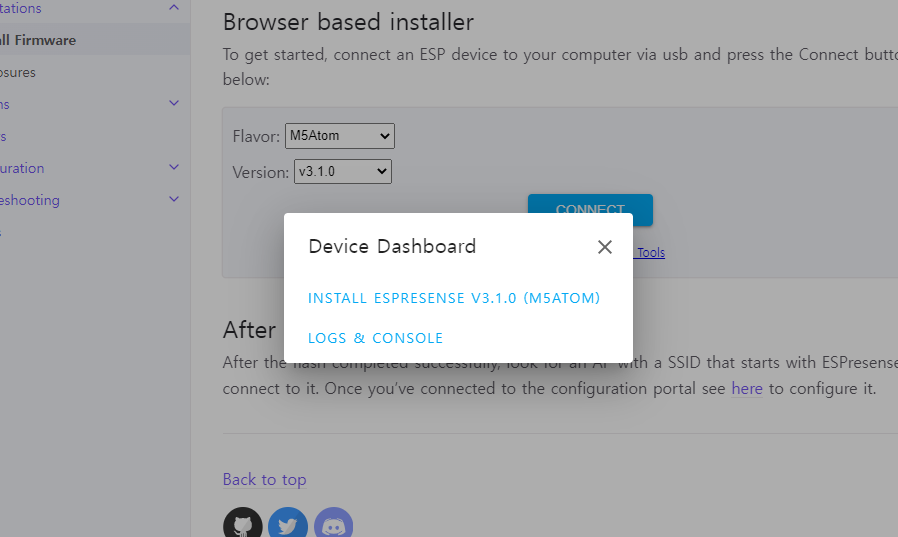Click the Connect button

pos(590,203)
